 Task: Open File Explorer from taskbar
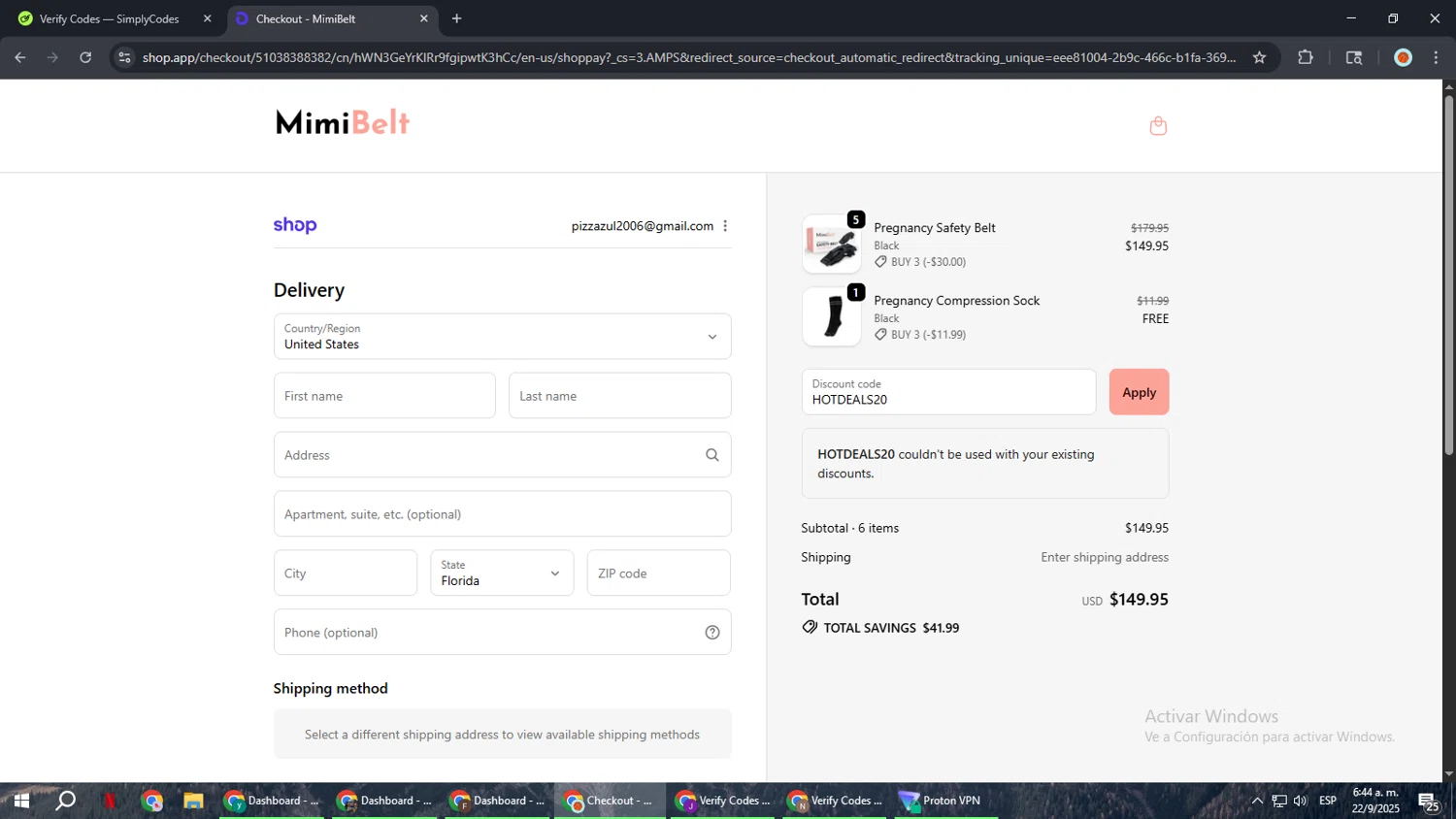193,801
